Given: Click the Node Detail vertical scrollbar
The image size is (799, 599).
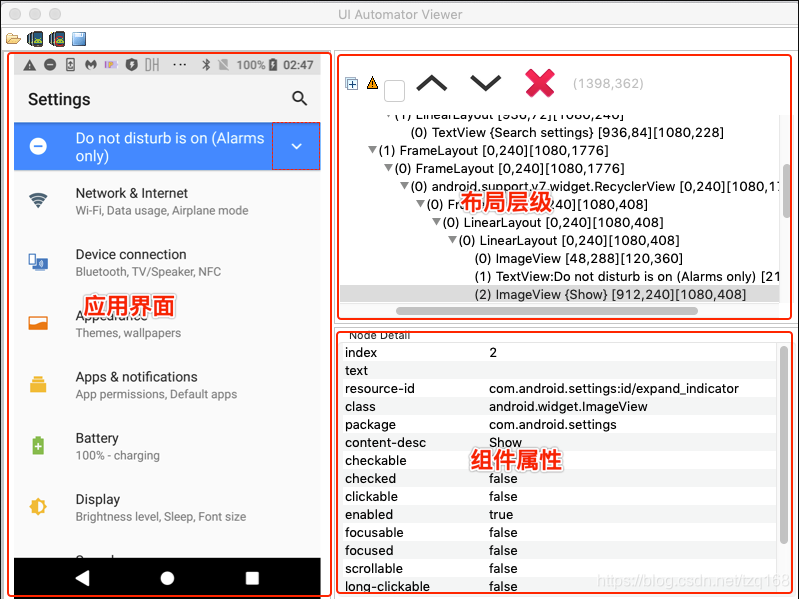Looking at the screenshot, I should tap(784, 445).
